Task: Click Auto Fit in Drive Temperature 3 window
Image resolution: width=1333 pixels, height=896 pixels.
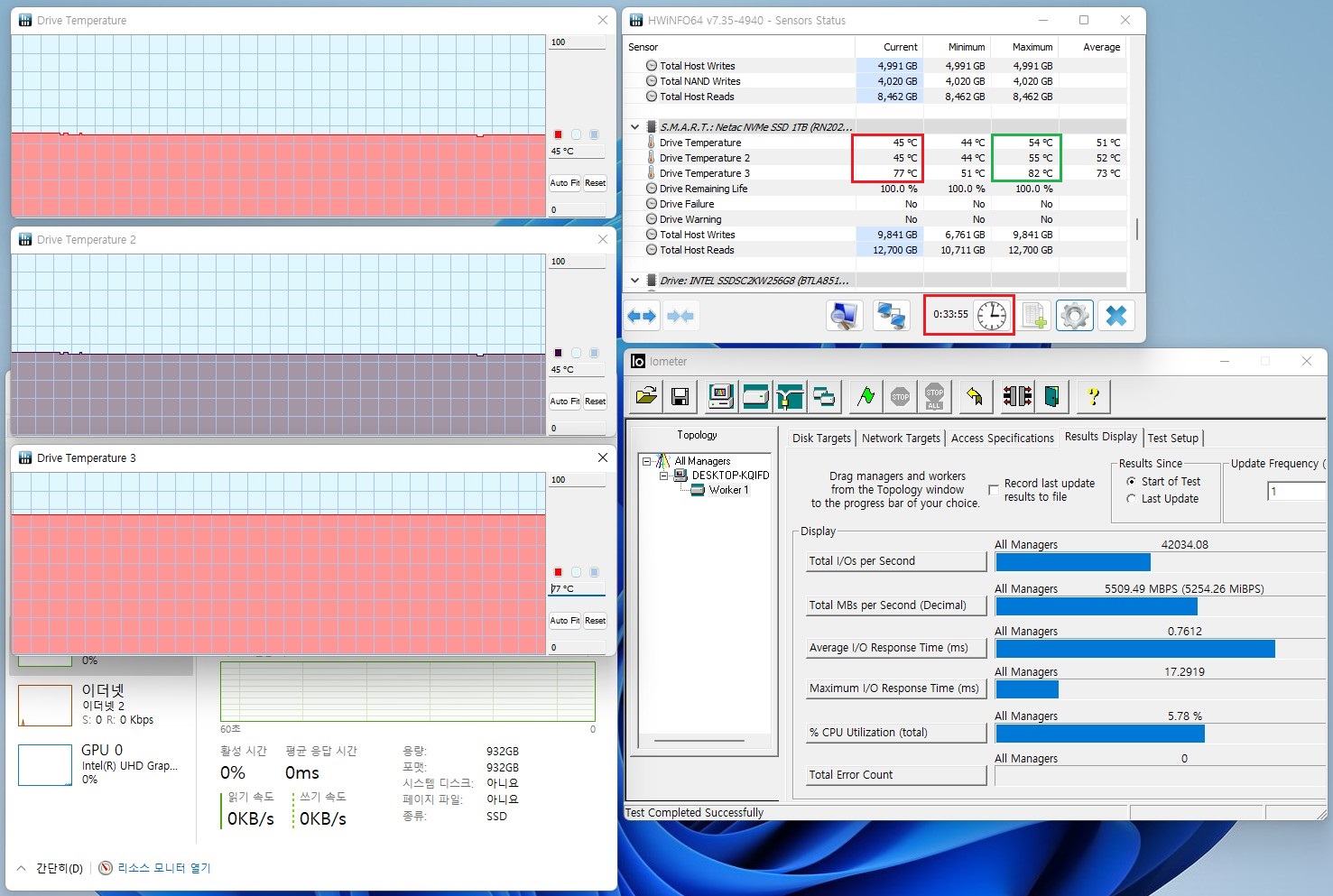Action: 565,621
